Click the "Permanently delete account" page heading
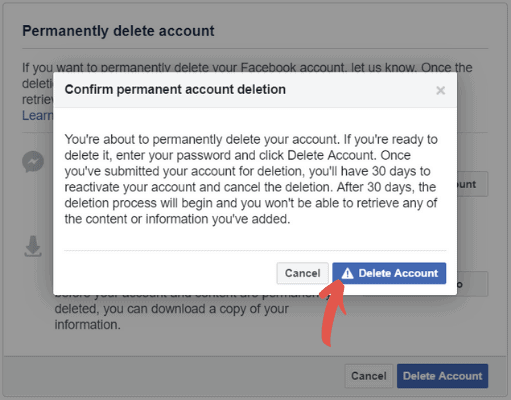The height and width of the screenshot is (400, 511). point(118,31)
